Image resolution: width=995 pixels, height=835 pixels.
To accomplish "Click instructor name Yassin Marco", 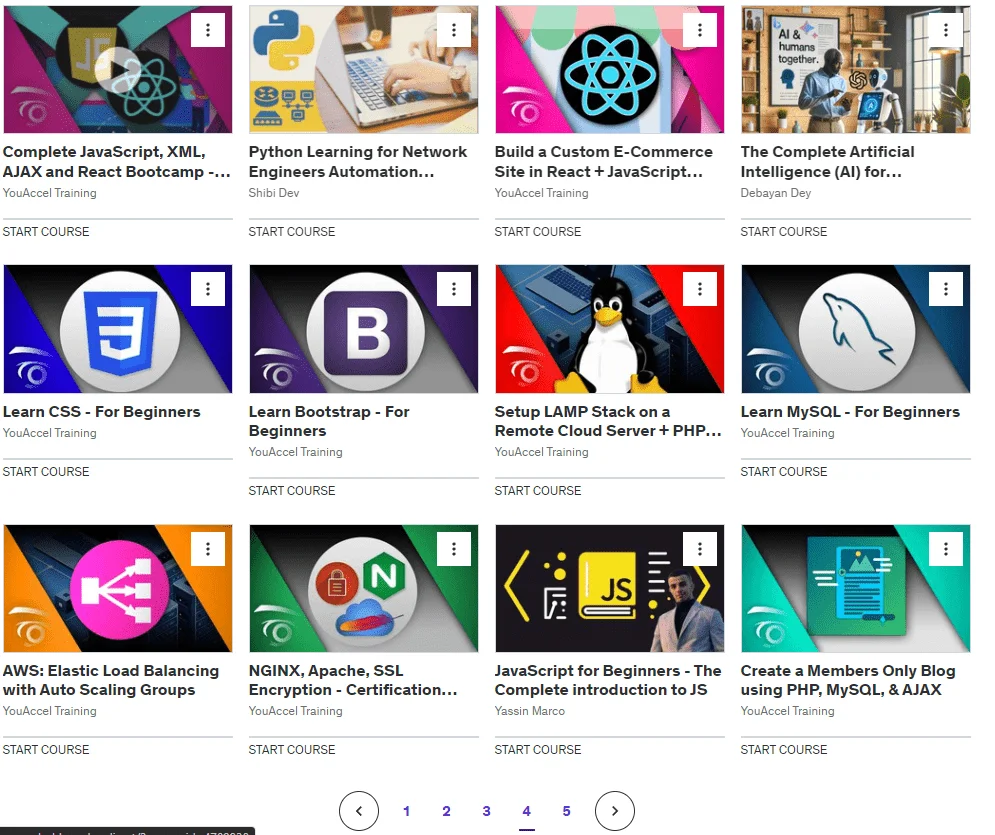I will pos(530,711).
